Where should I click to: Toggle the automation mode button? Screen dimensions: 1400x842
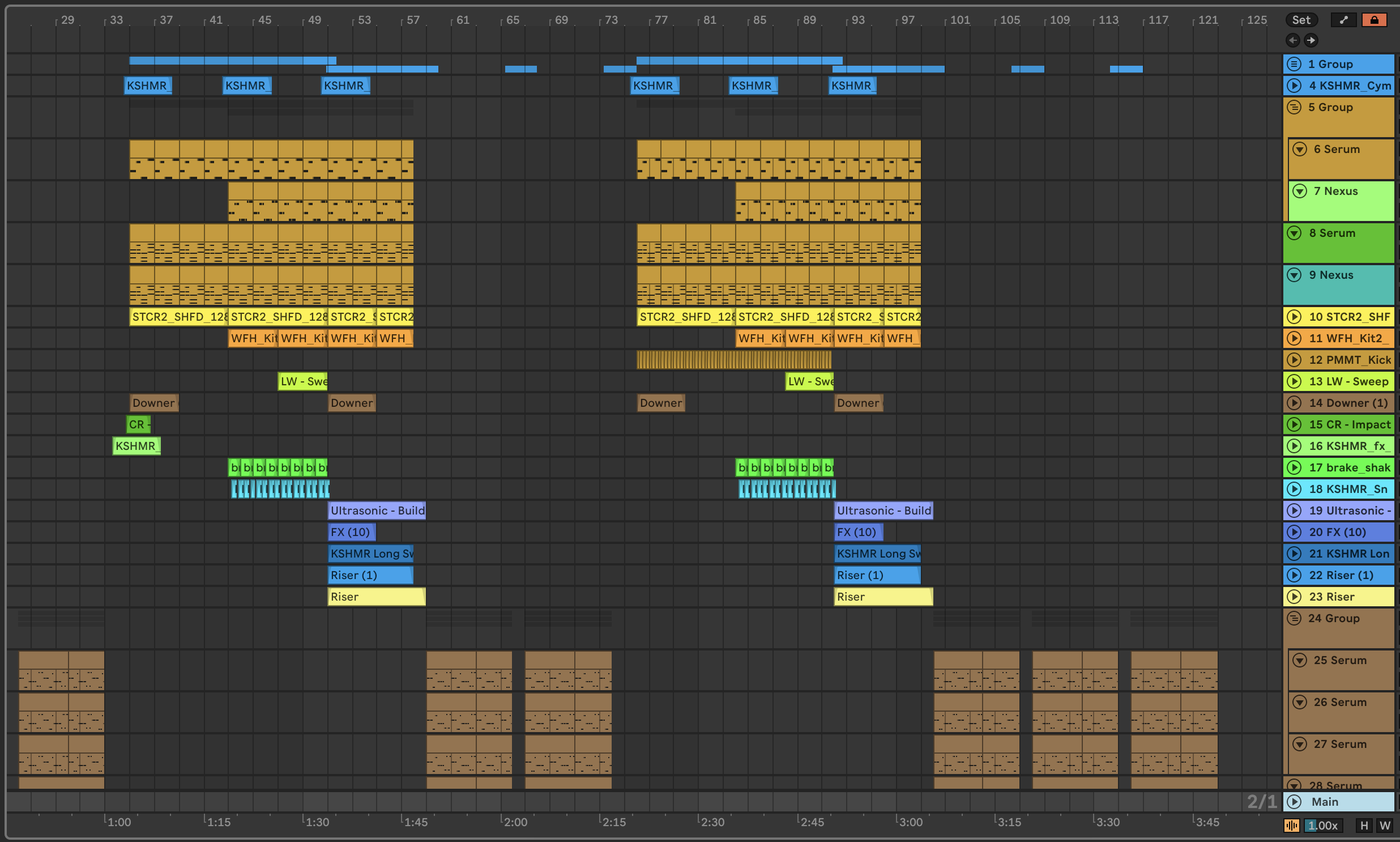tap(1343, 20)
